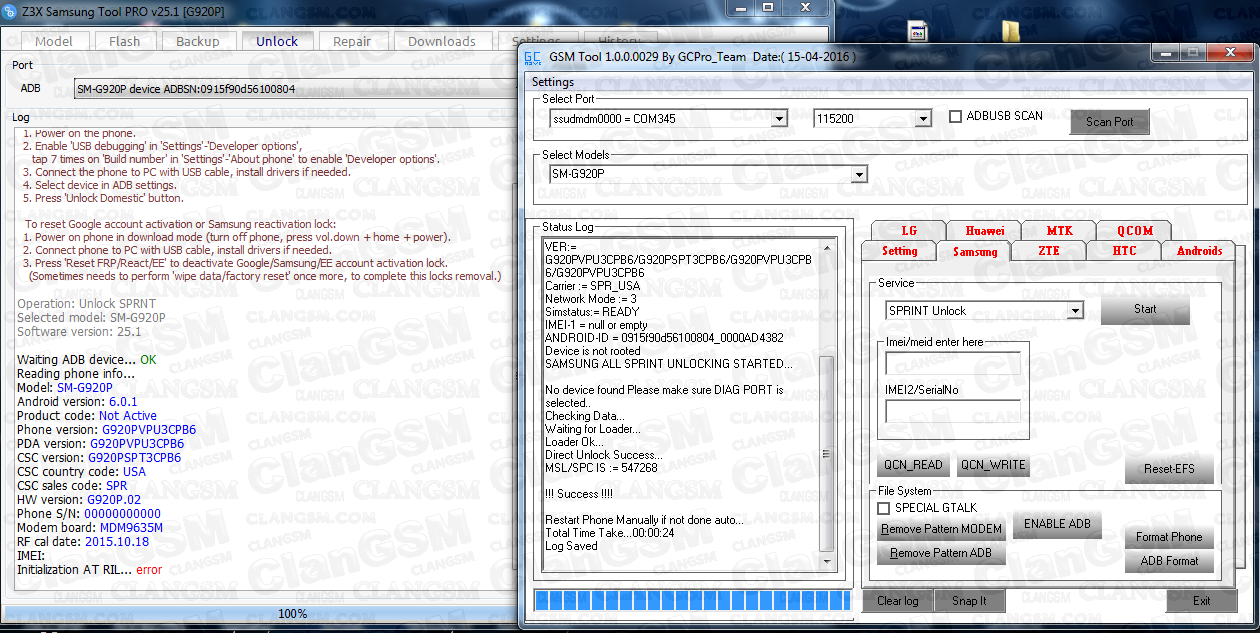Viewport: 1260px width, 633px height.
Task: Click the ADB Format button
Action: pos(1169,561)
